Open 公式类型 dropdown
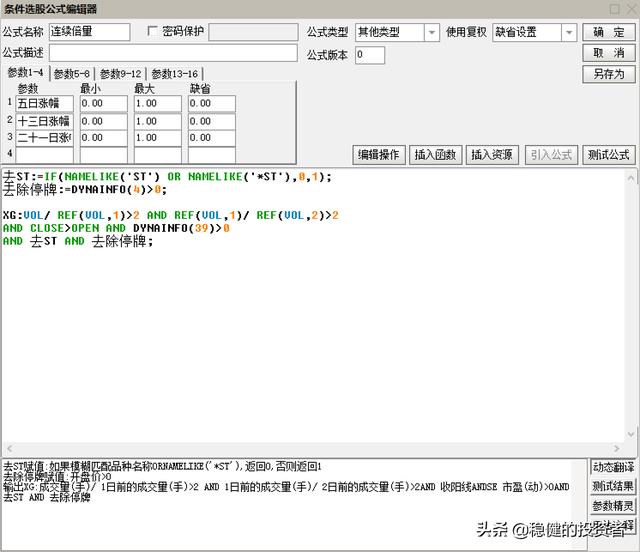The height and width of the screenshot is (552, 640). coord(432,32)
